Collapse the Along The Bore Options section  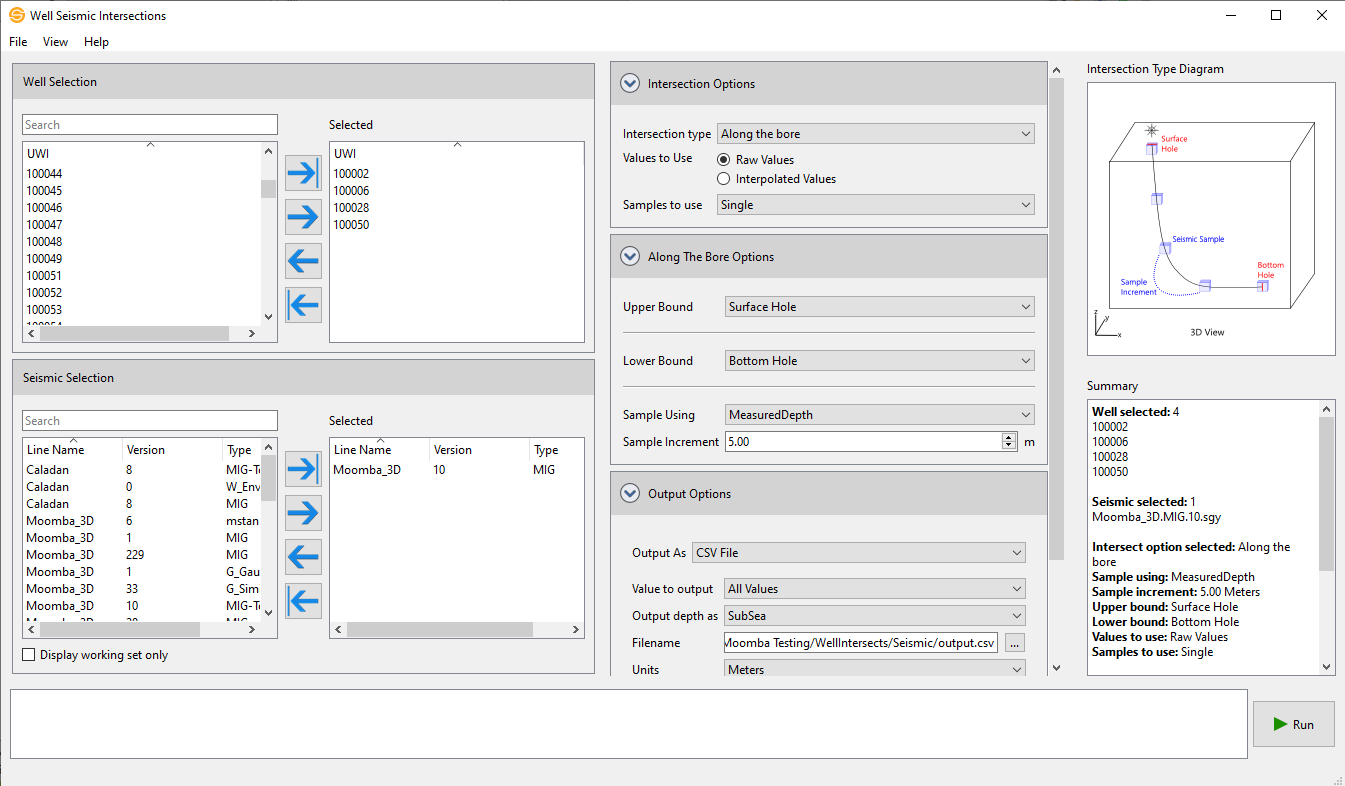tap(630, 257)
